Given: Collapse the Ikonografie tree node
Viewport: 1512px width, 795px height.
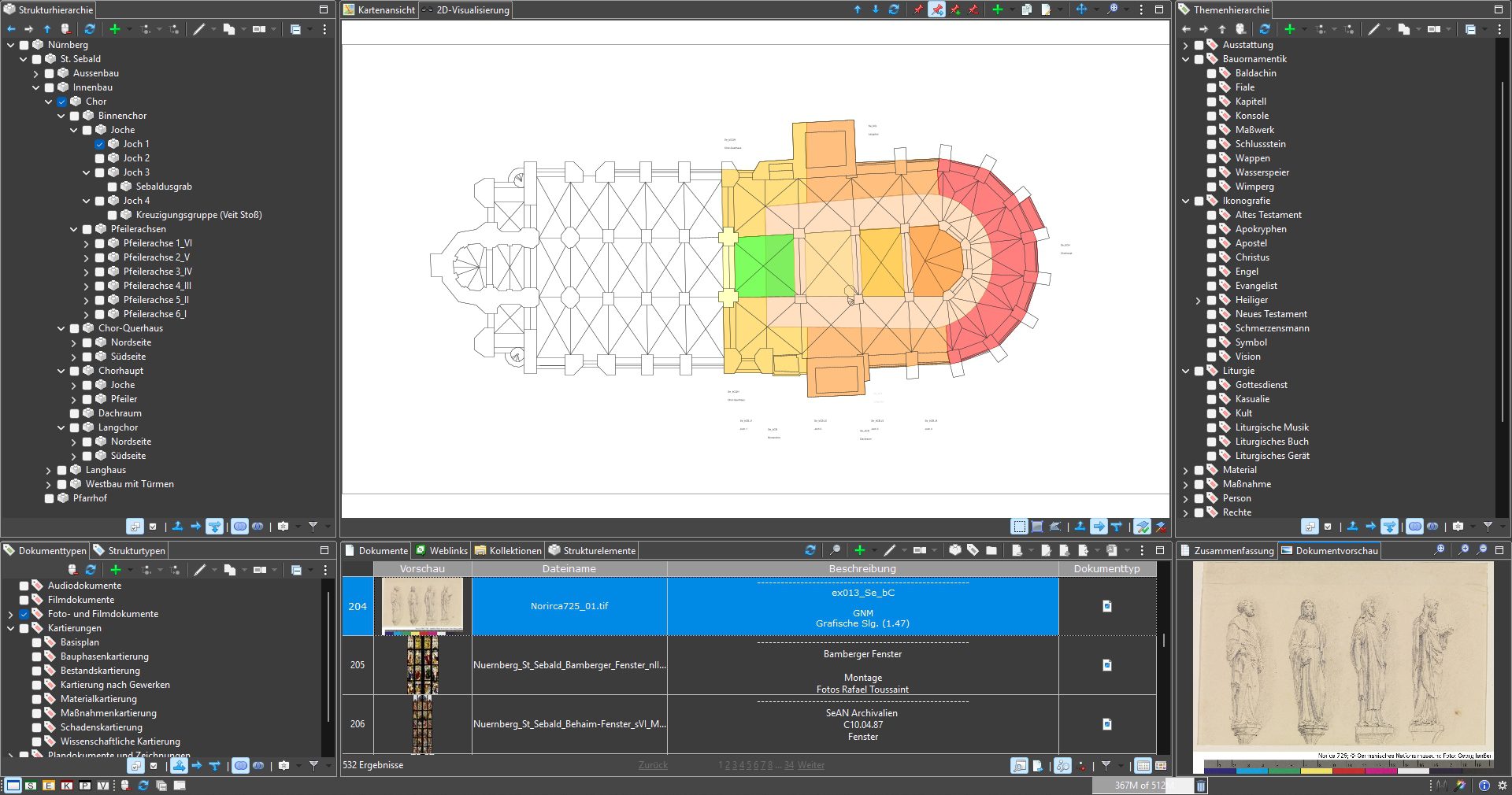Looking at the screenshot, I should coord(1186,201).
